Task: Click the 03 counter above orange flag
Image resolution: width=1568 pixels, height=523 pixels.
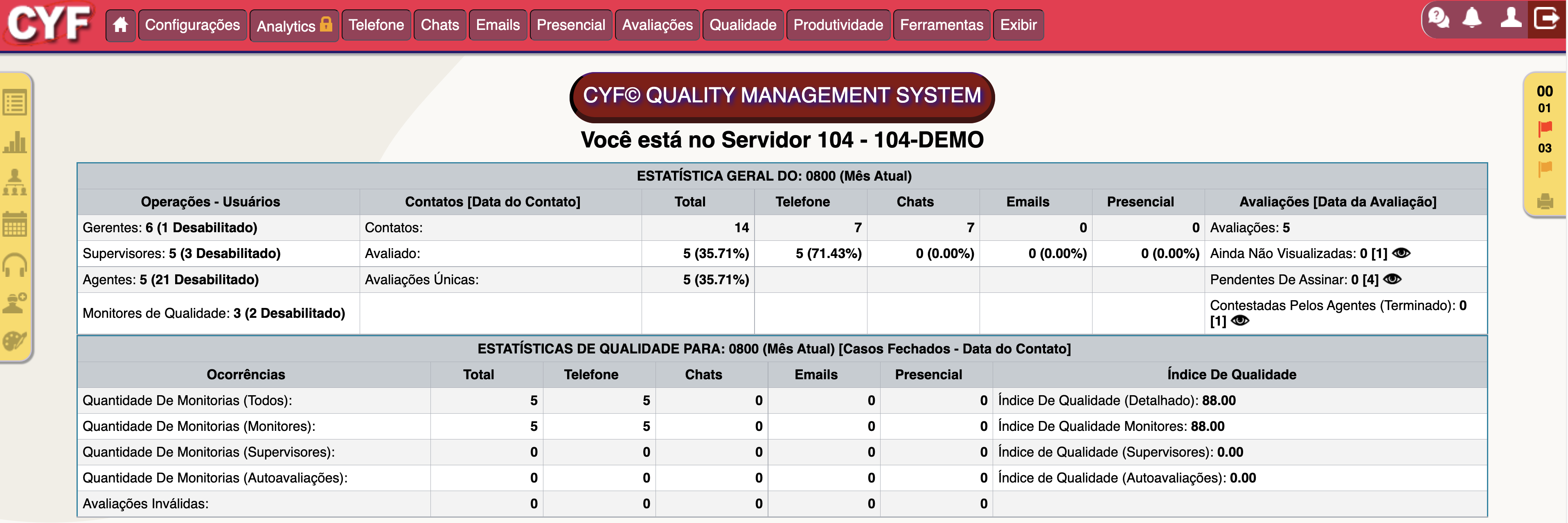Action: pos(1545,148)
